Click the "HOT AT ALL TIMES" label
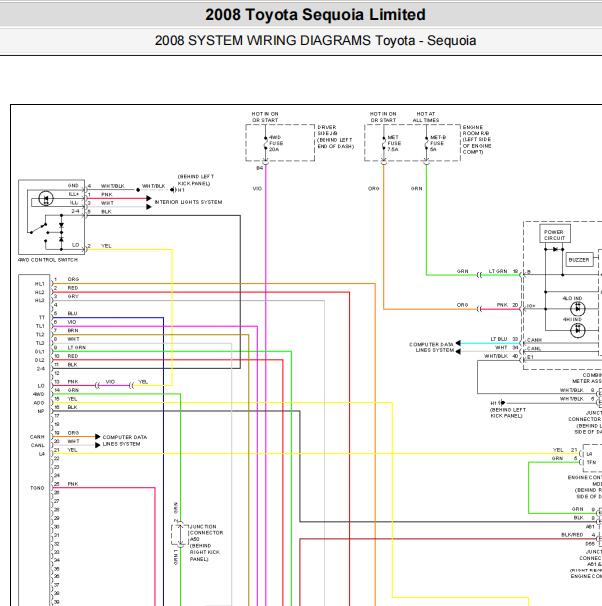The height and width of the screenshot is (606, 602). pos(425,117)
